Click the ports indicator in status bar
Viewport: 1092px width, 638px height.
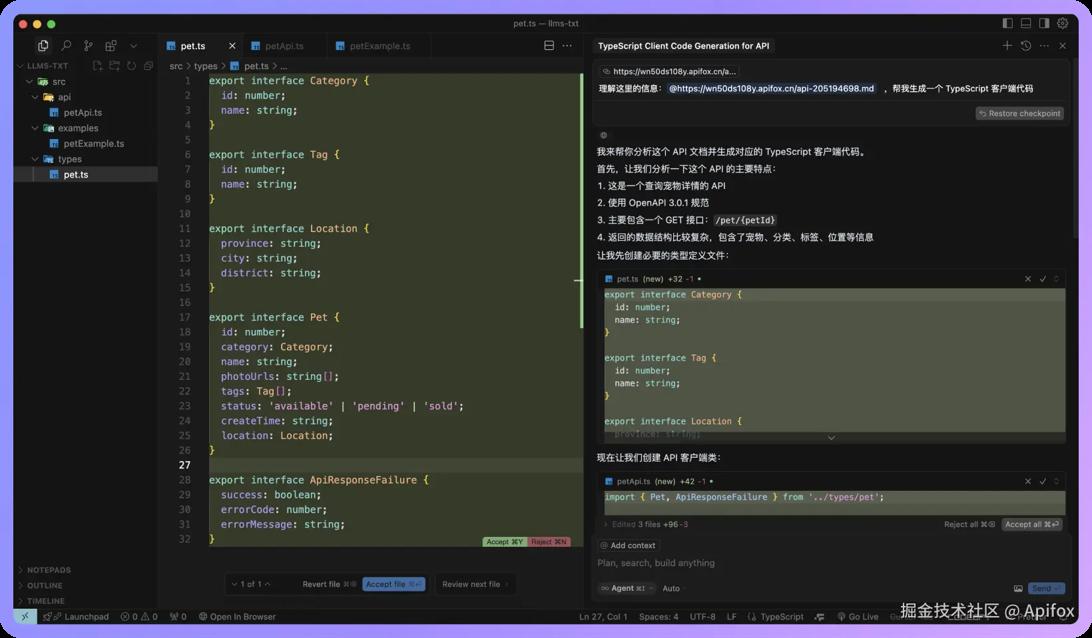tap(178, 616)
